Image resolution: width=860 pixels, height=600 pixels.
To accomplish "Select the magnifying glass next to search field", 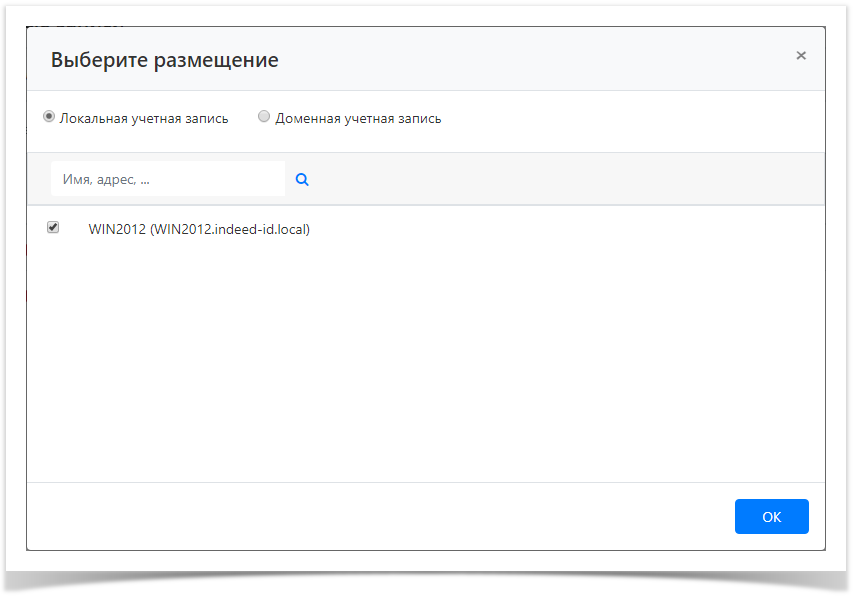I will pos(301,178).
